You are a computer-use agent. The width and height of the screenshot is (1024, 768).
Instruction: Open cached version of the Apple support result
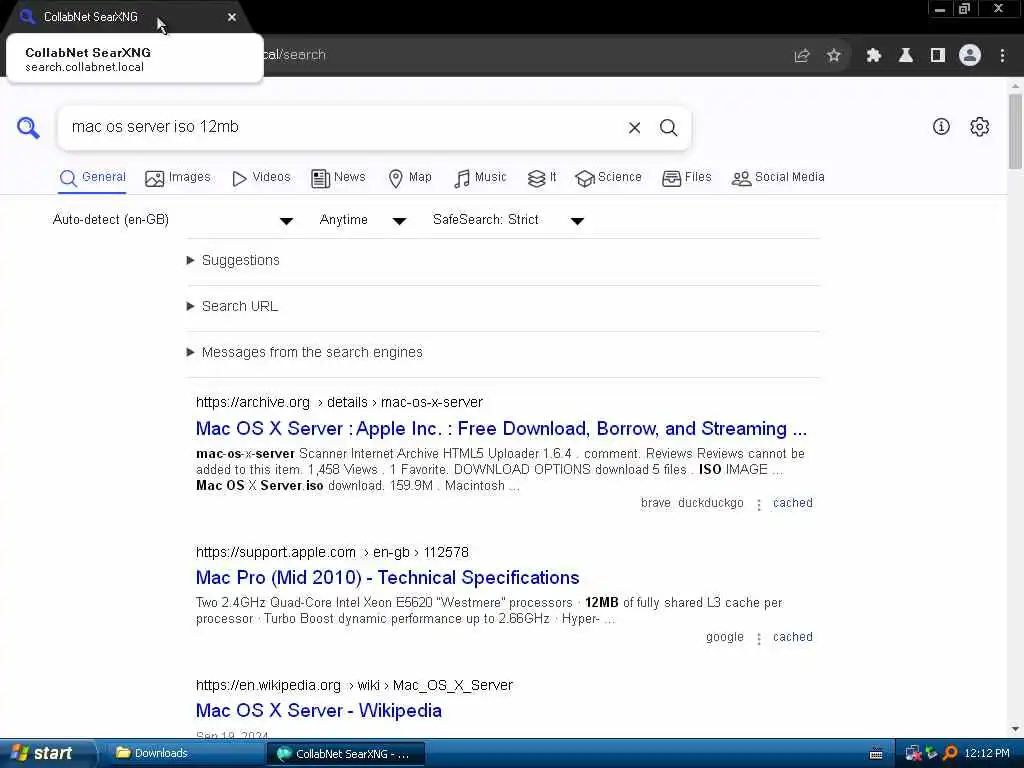click(x=793, y=637)
